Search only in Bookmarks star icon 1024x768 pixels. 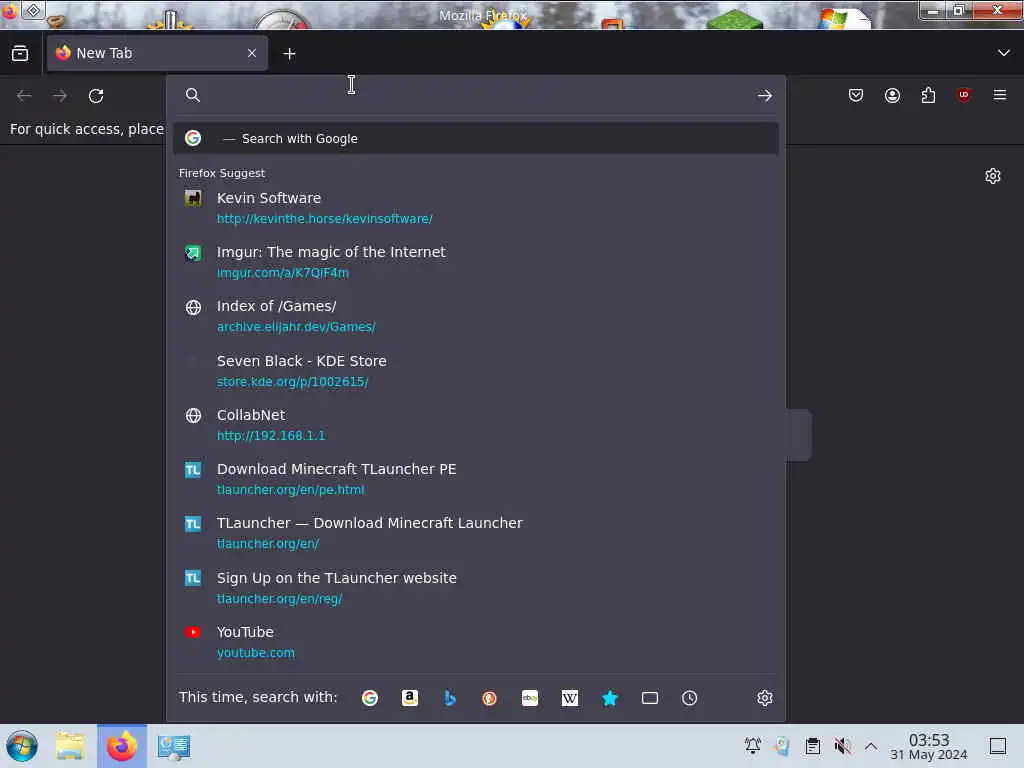[x=609, y=697]
